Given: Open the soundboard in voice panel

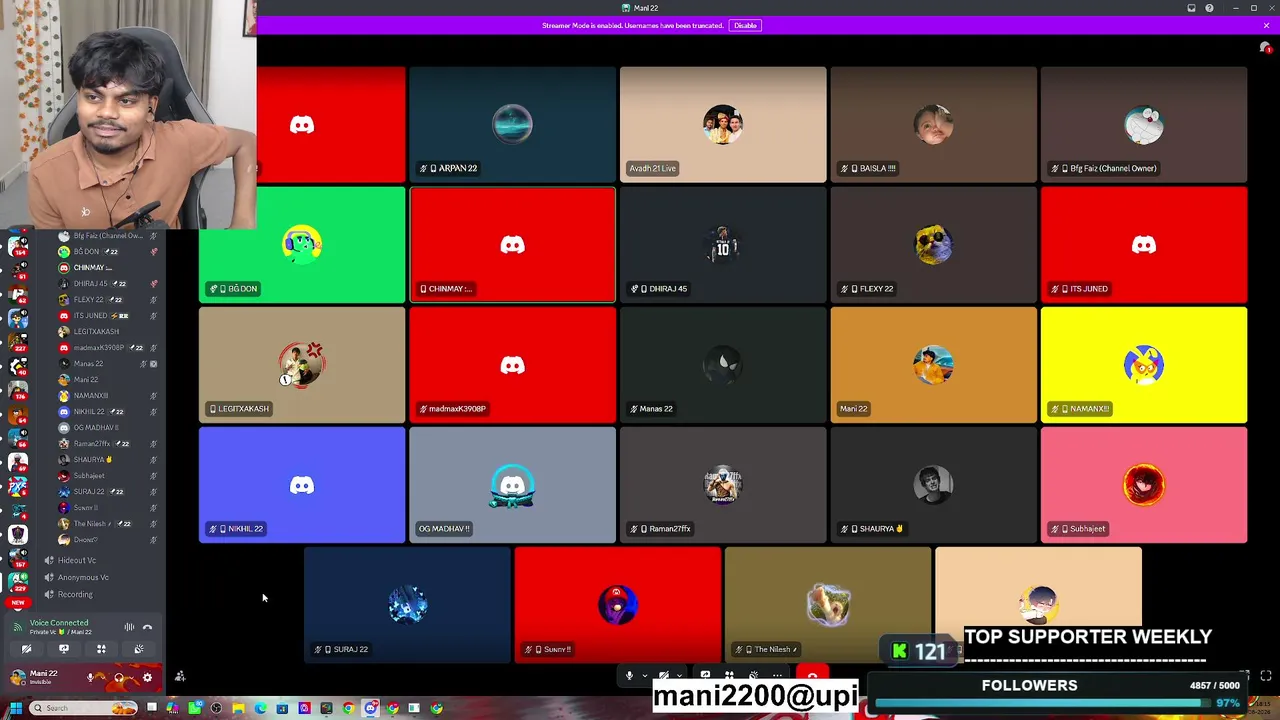Looking at the screenshot, I should point(138,649).
